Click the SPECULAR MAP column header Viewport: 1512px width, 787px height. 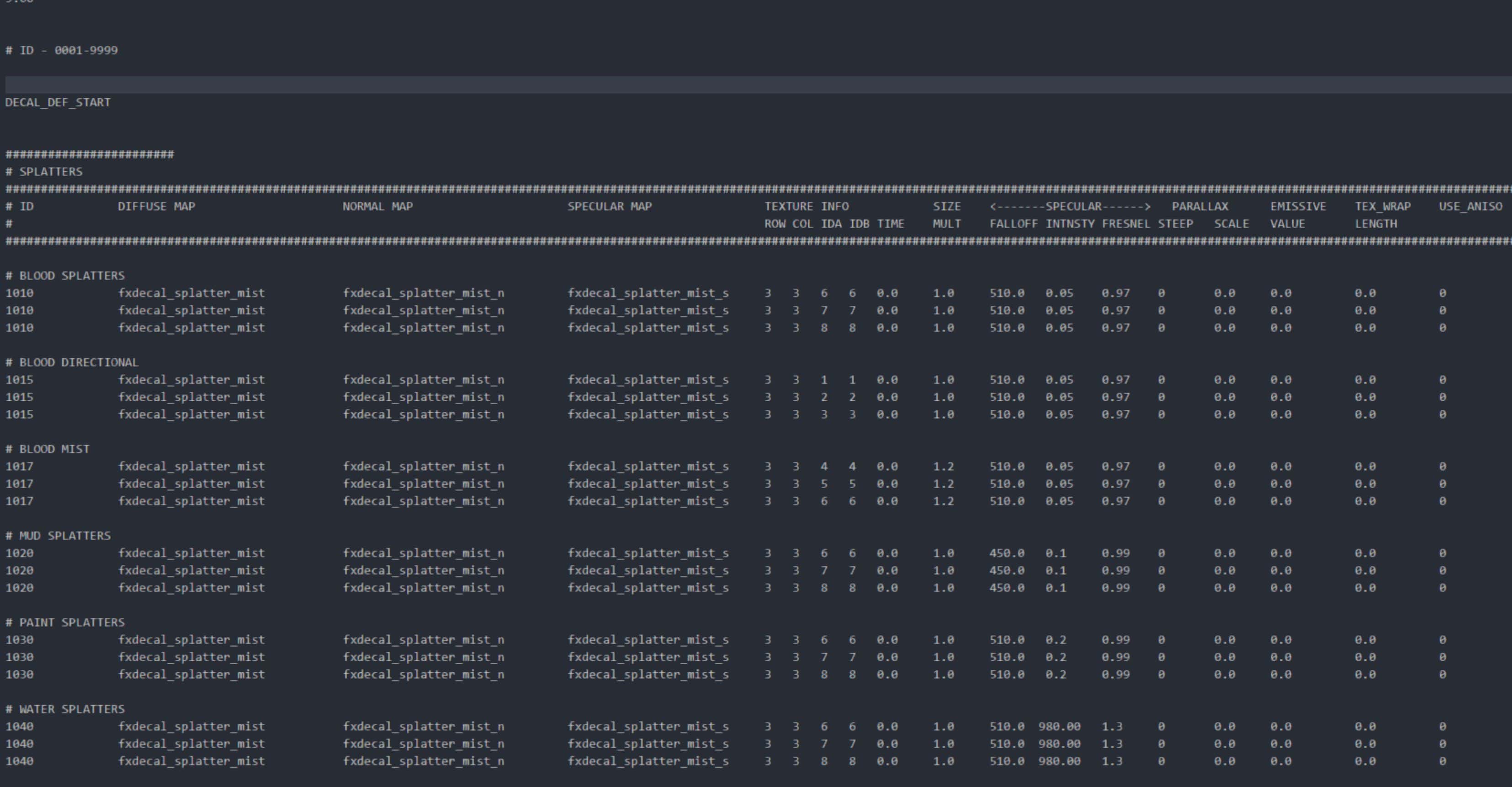[609, 207]
